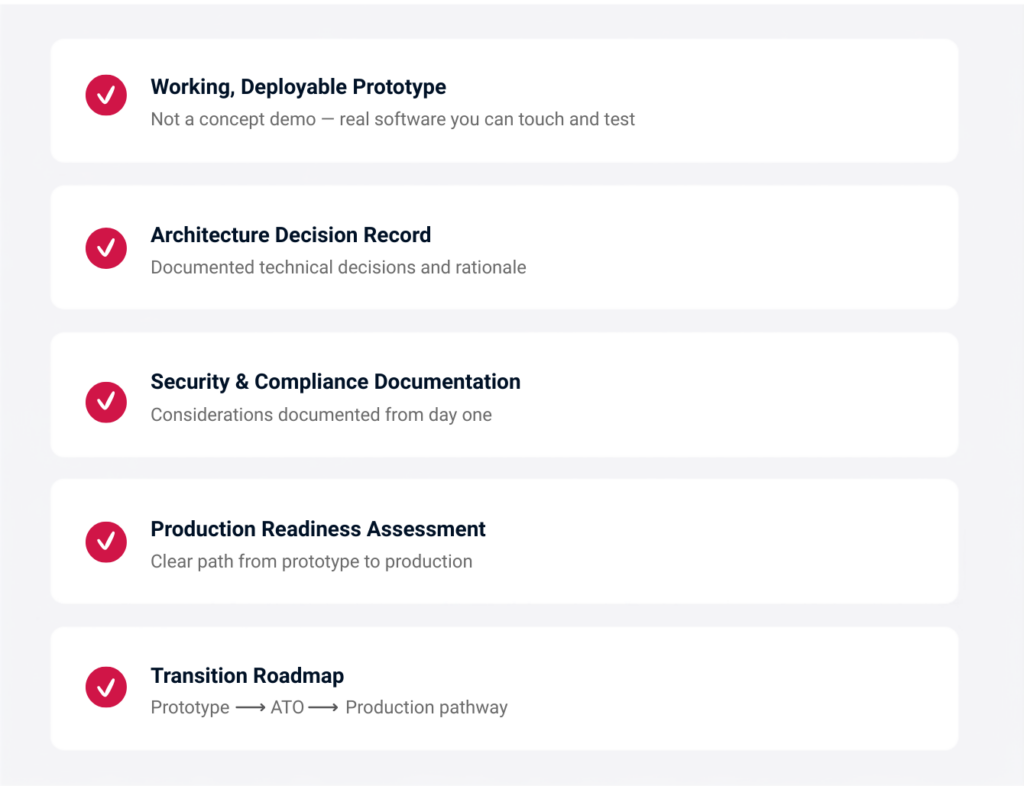Click the arrow between ATO and Production
Image resolution: width=1024 pixels, height=786 pixels.
point(323,708)
